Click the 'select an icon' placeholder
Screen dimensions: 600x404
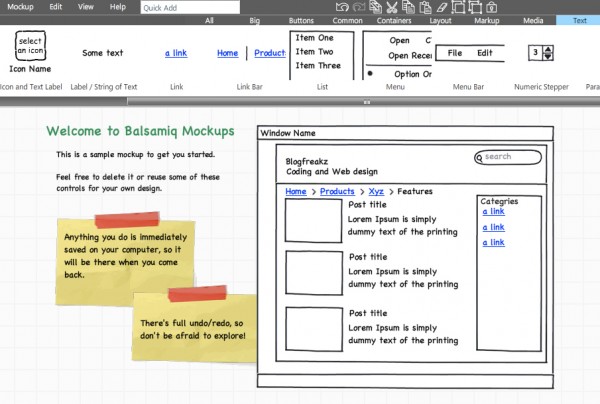[x=30, y=46]
